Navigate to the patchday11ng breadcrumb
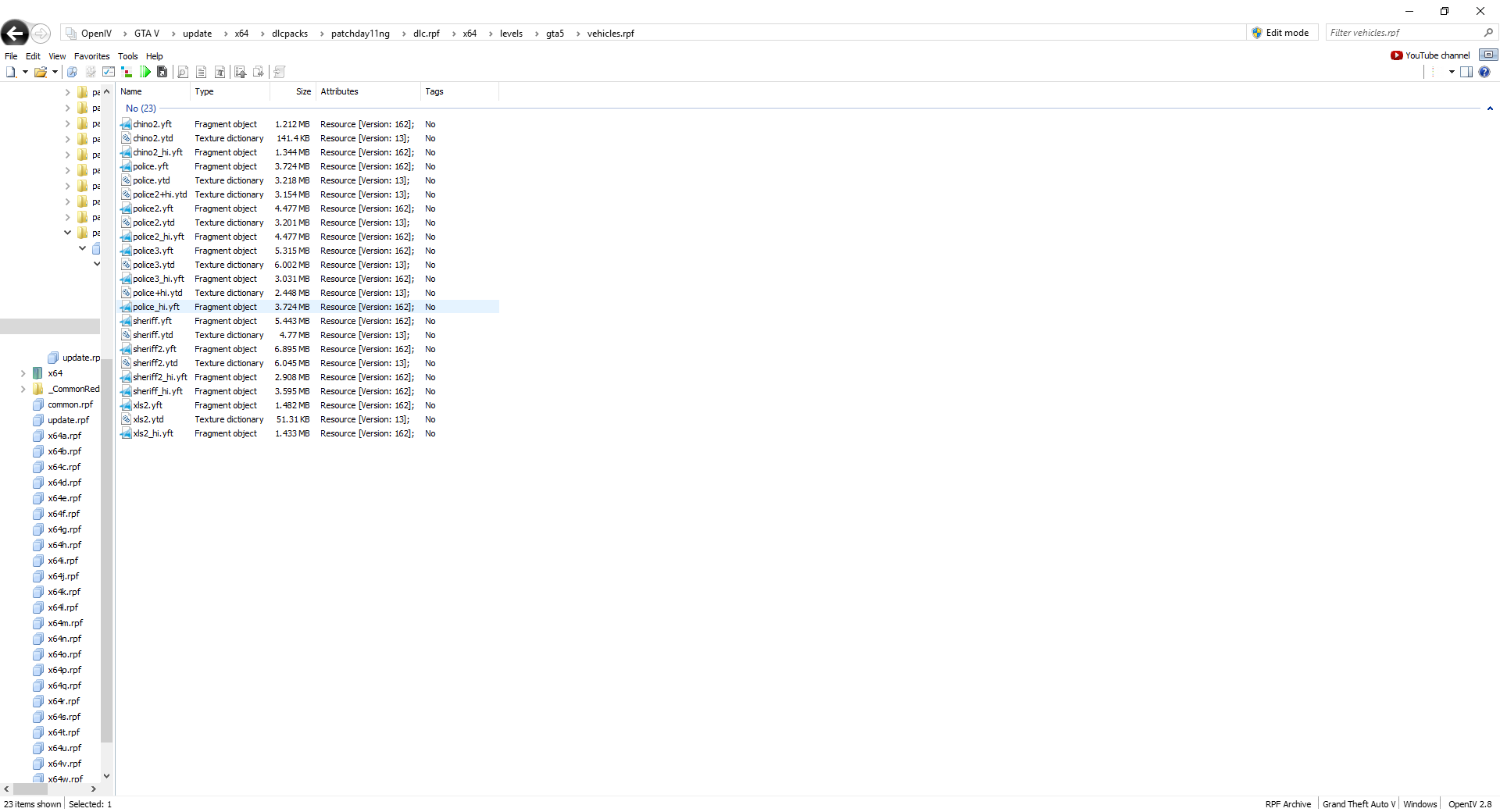The width and height of the screenshot is (1500, 812). point(360,34)
